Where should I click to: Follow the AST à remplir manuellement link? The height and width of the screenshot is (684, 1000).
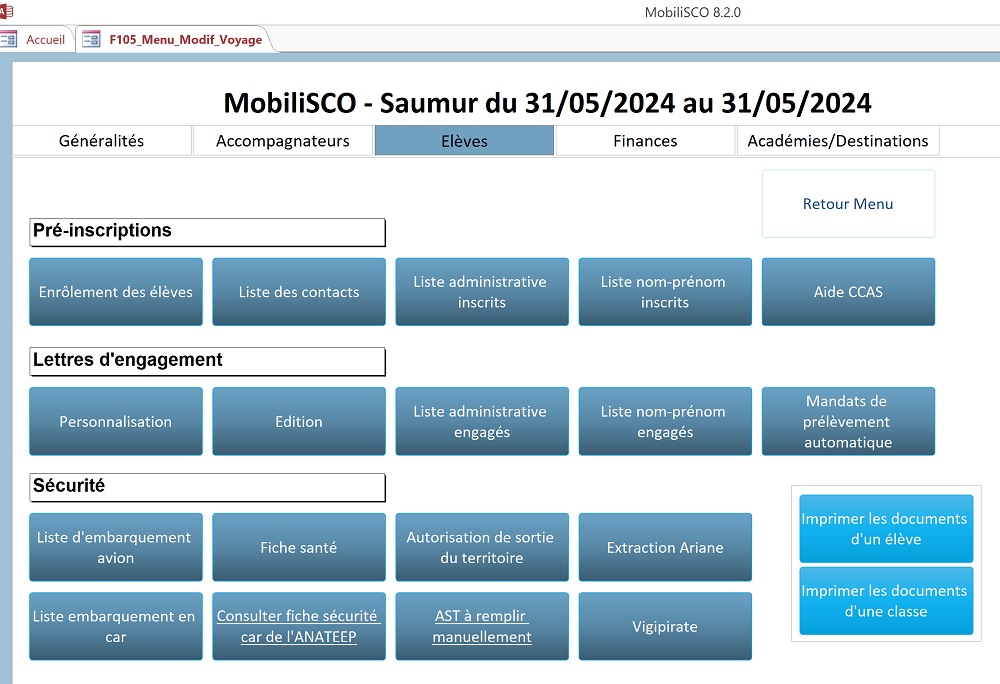[x=482, y=627]
